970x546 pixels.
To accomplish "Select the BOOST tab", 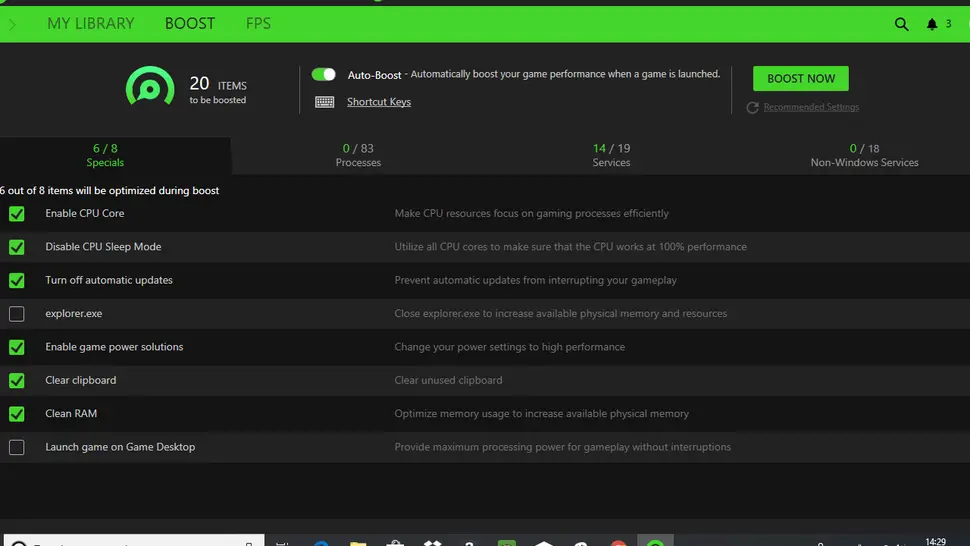I will click(190, 23).
